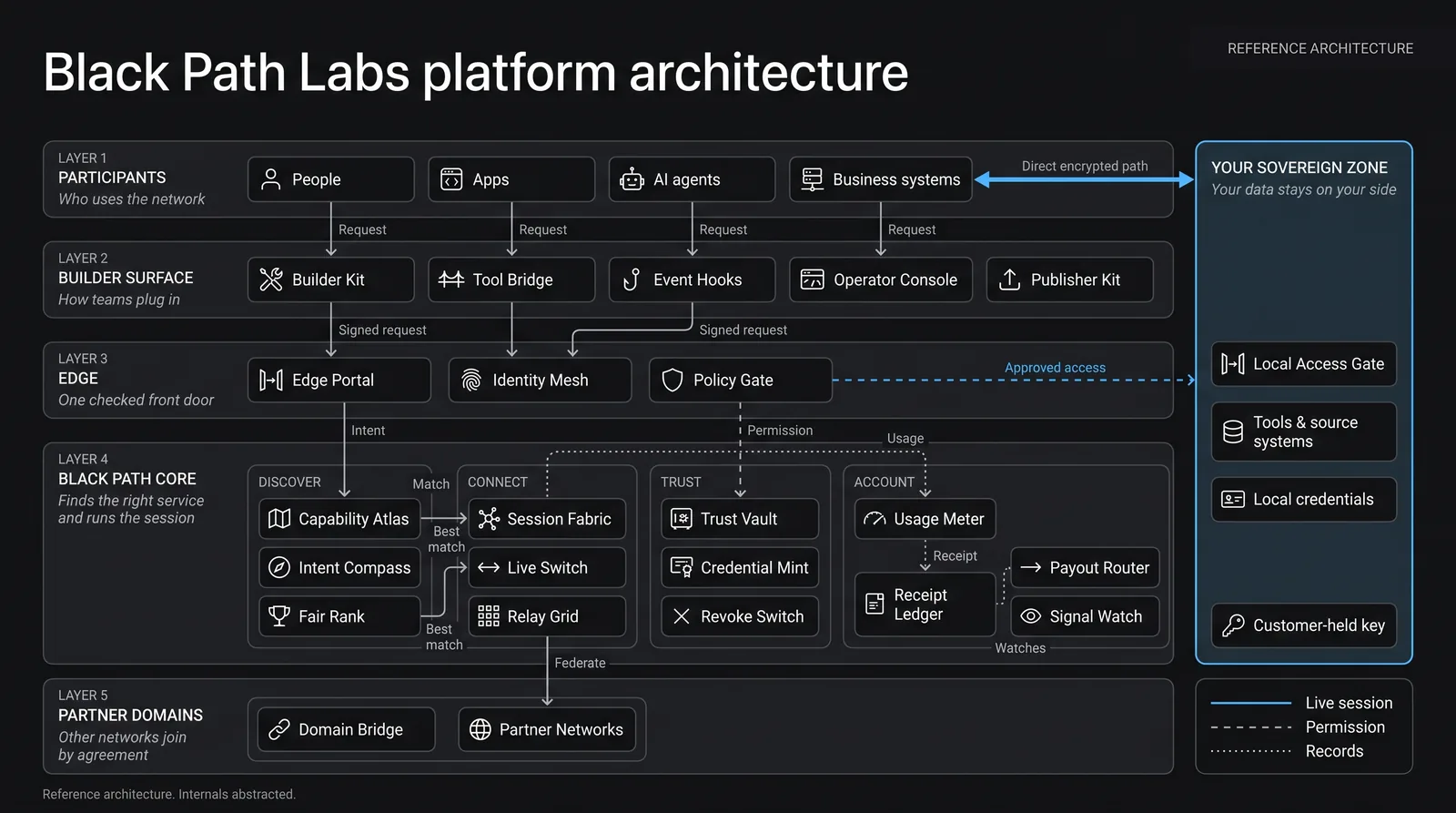
Task: Click the Fair Rank trophy icon
Action: coord(279,616)
